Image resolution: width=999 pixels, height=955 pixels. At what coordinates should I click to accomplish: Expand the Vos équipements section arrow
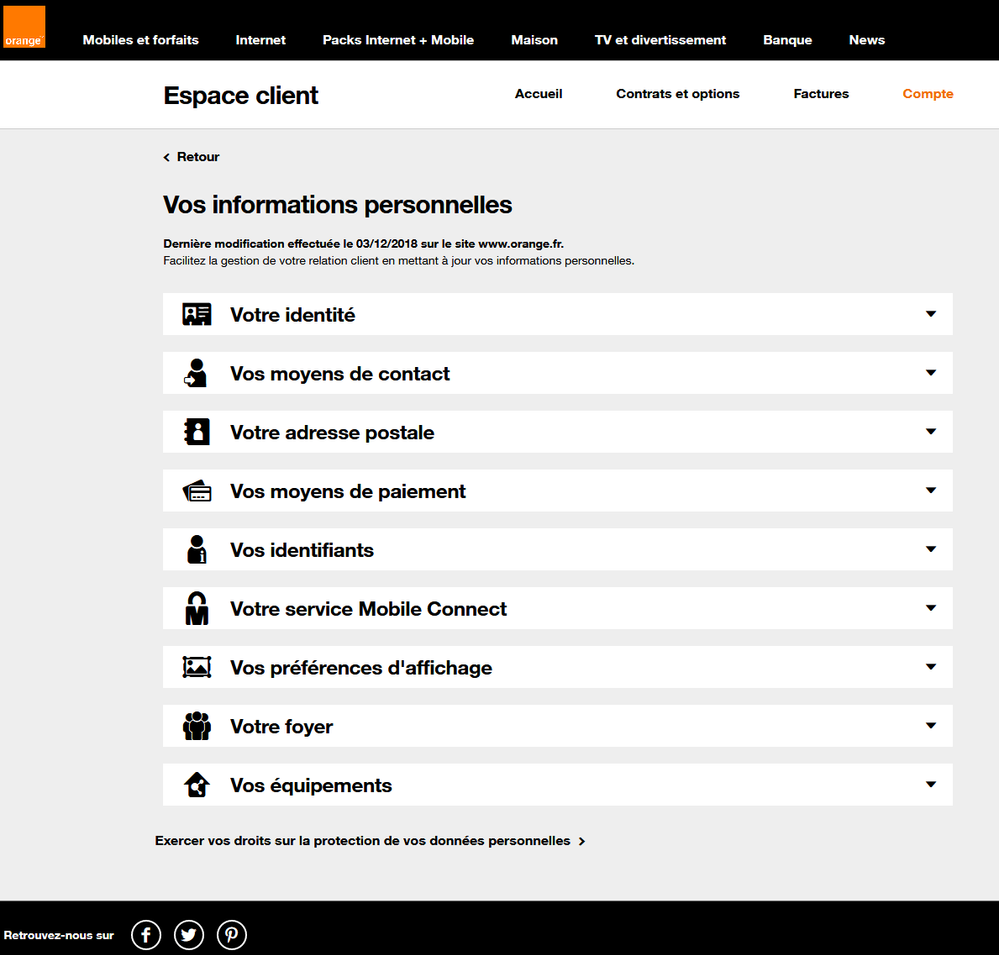931,784
